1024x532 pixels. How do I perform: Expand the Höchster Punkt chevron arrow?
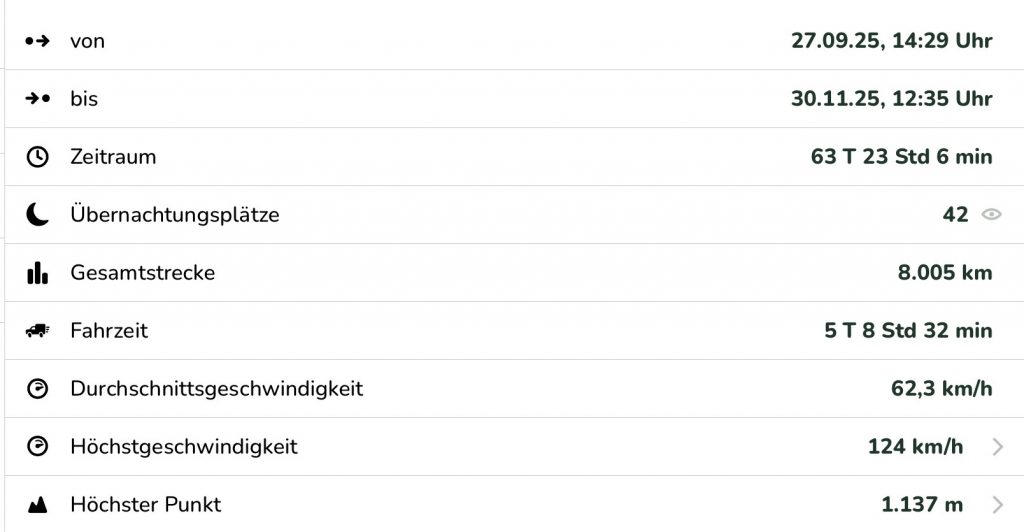pyautogui.click(x=997, y=505)
